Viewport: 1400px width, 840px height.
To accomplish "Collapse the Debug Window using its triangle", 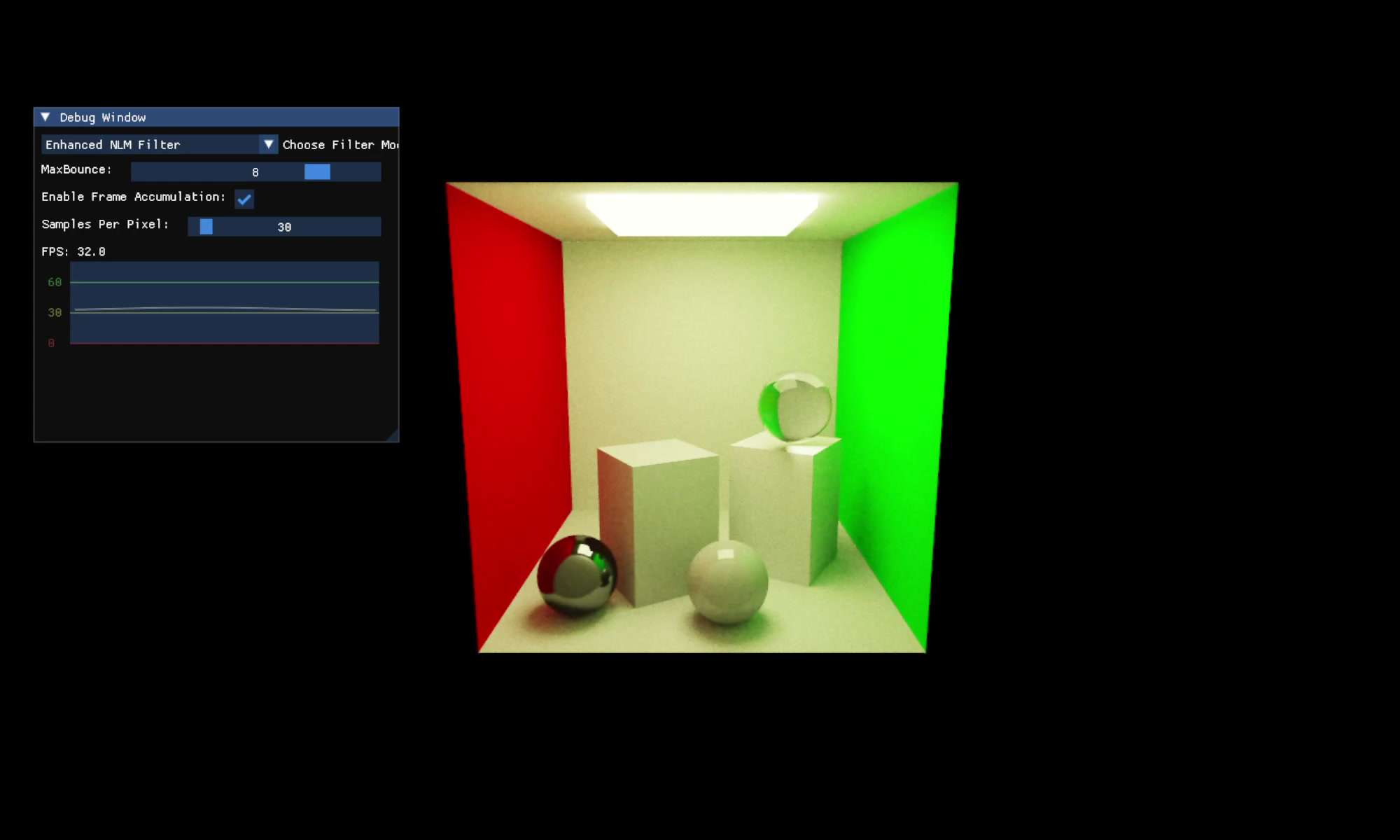I will [x=45, y=117].
